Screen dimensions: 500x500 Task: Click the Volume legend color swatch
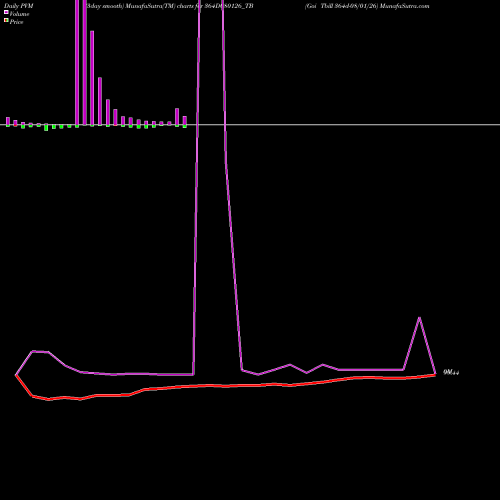coord(6,12)
